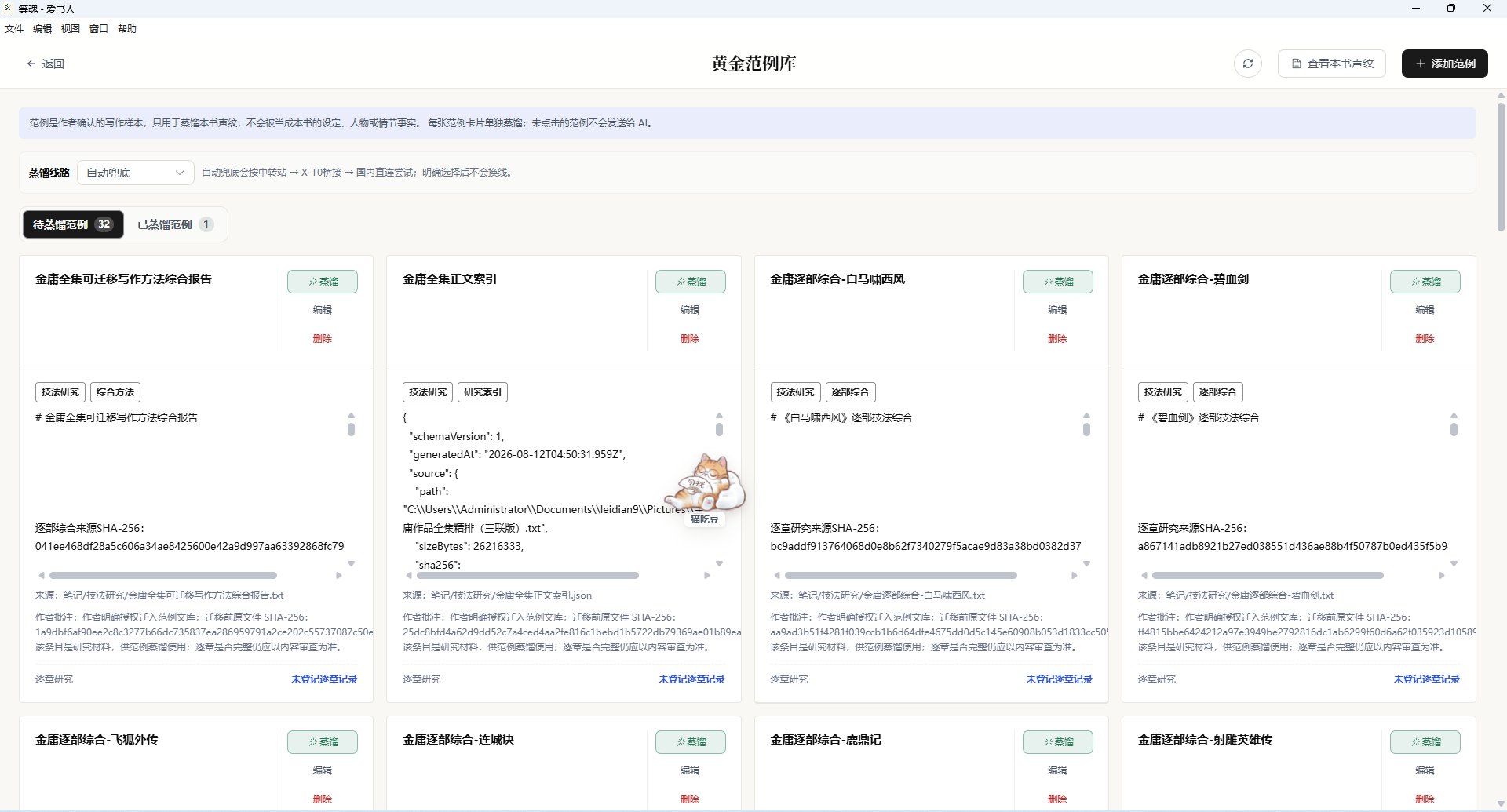The image size is (1507, 812).
Task: Edit the 金庸全集正文索引 card
Action: pyautogui.click(x=690, y=310)
